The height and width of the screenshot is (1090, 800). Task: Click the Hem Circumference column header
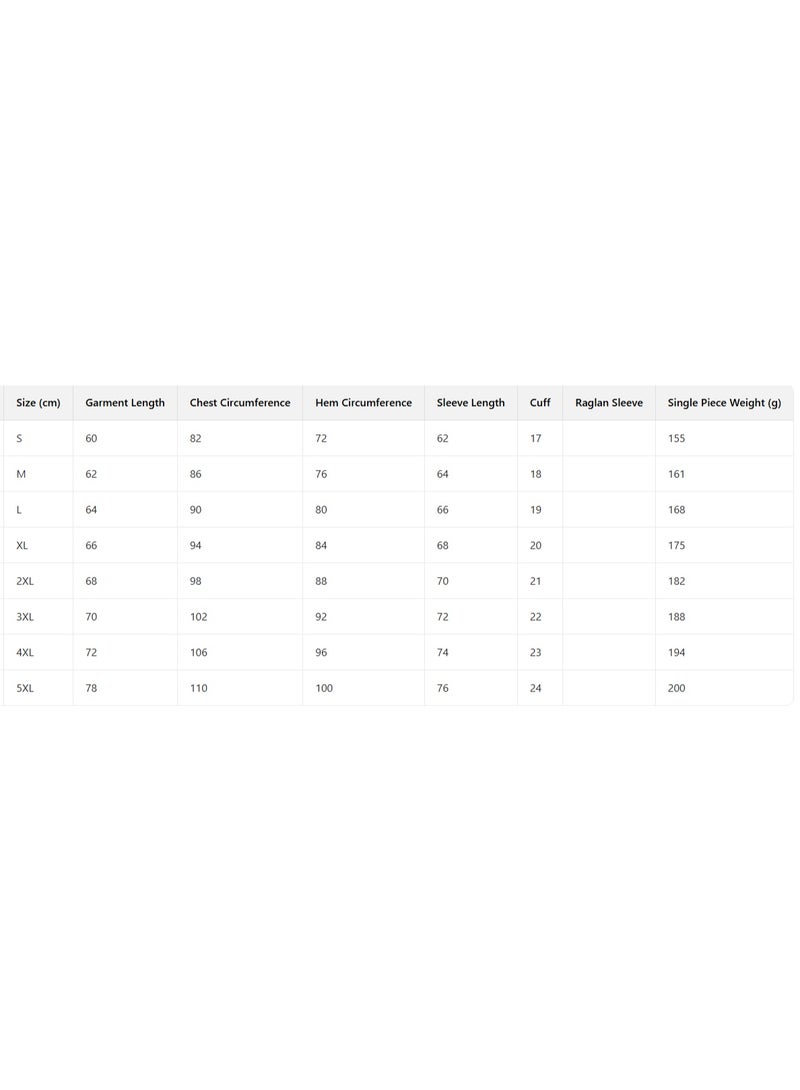pyautogui.click(x=363, y=403)
